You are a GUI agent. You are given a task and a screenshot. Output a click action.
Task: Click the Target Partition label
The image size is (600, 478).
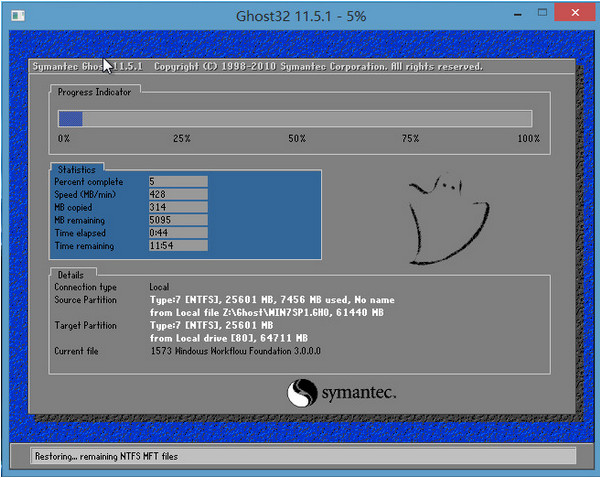[x=85, y=326]
